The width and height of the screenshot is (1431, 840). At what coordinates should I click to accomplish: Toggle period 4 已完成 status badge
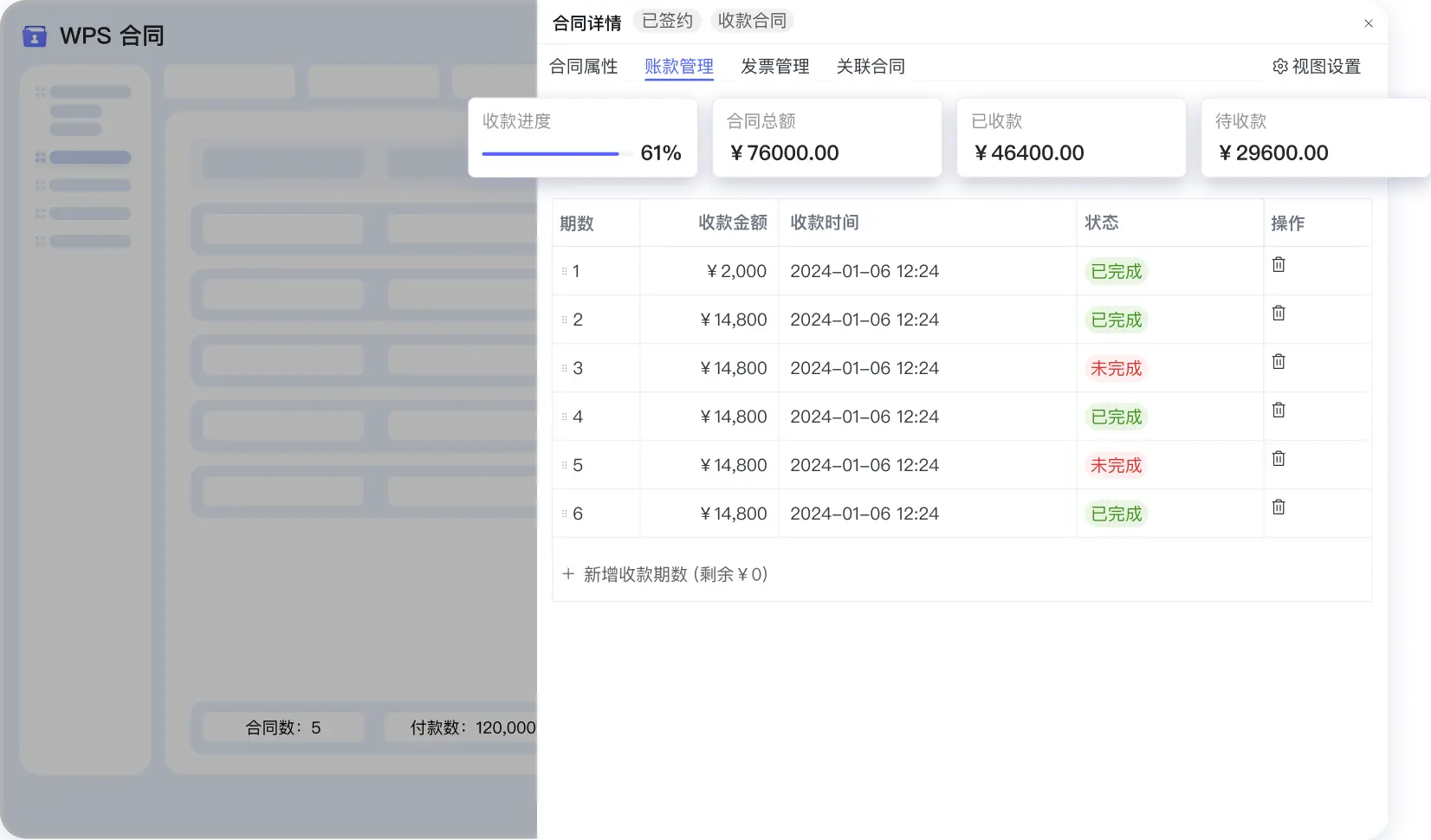coord(1117,417)
